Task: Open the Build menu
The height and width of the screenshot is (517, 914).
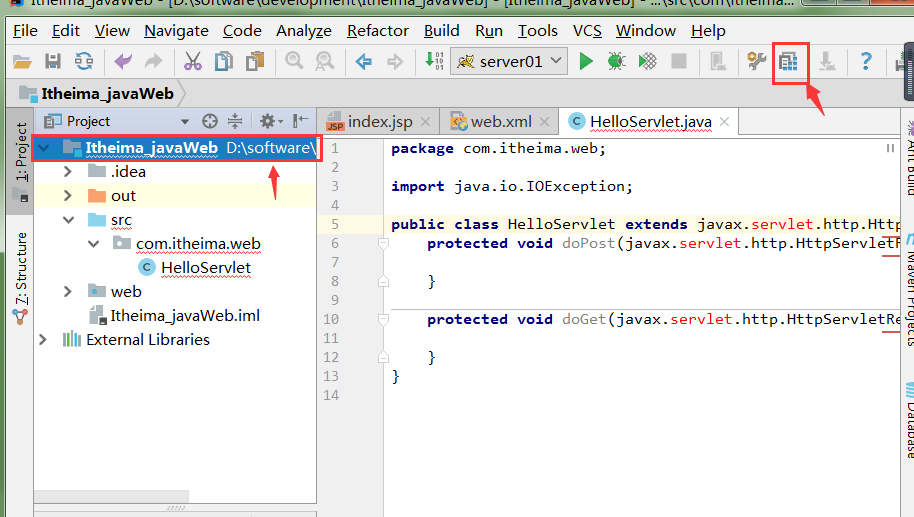Action: [x=441, y=30]
